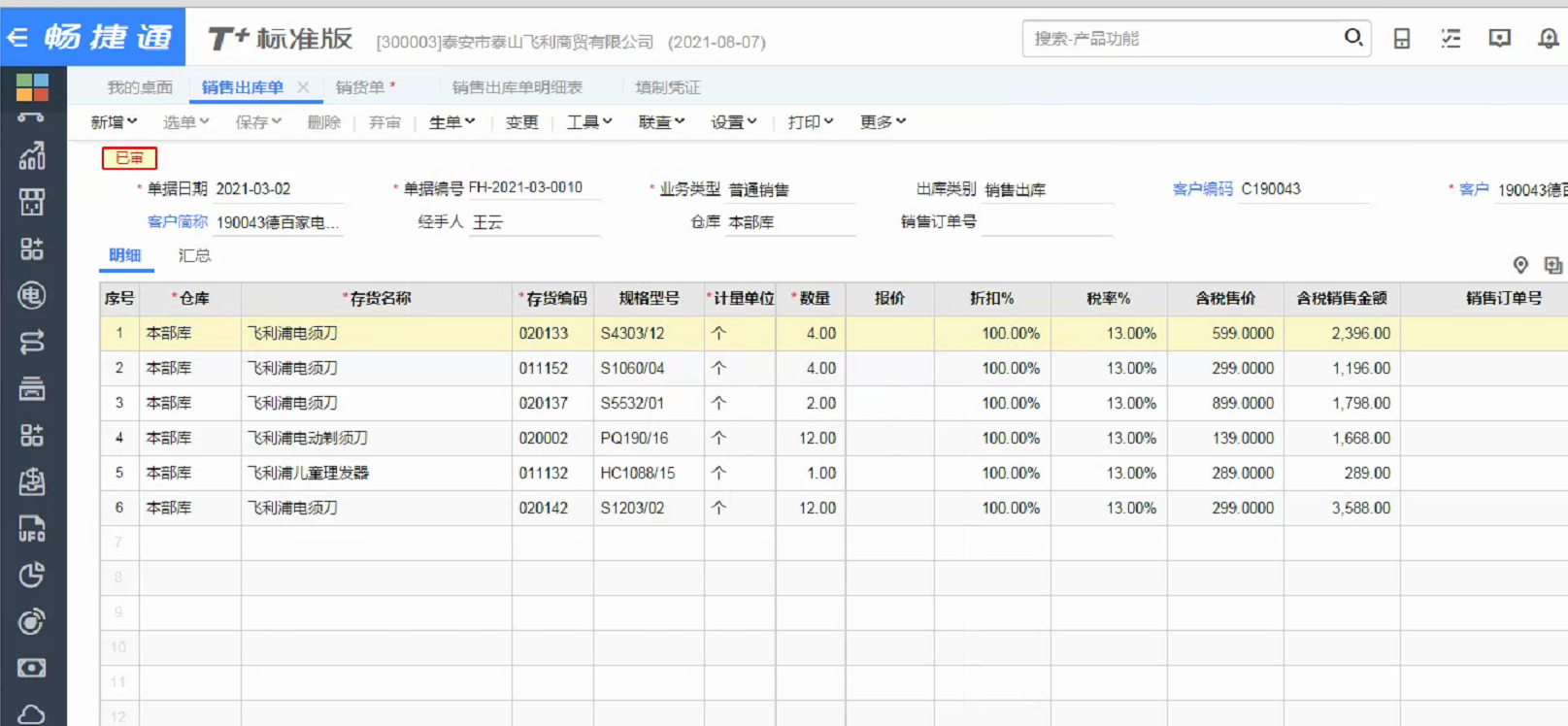Open the 客户简称 link label

click(x=178, y=222)
